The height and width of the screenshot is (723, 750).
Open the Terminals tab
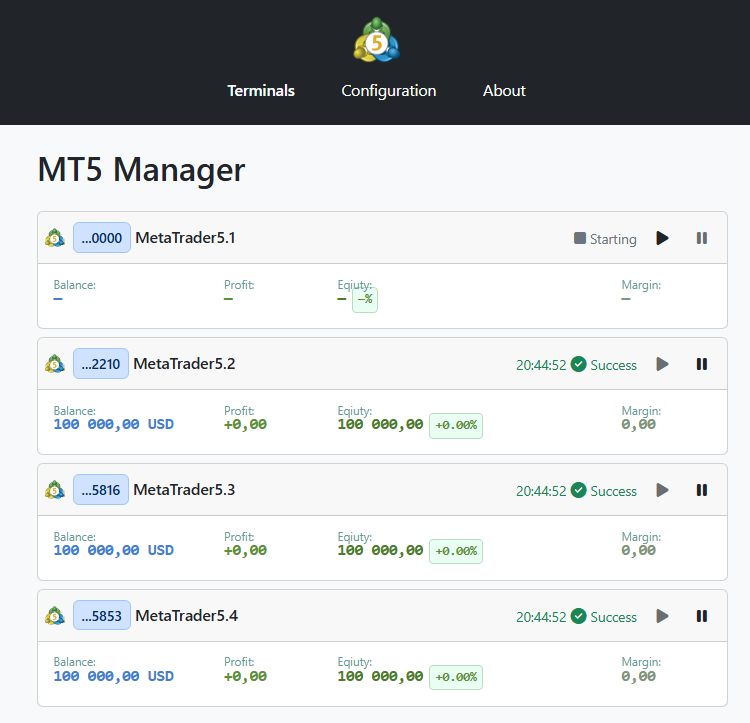point(261,91)
